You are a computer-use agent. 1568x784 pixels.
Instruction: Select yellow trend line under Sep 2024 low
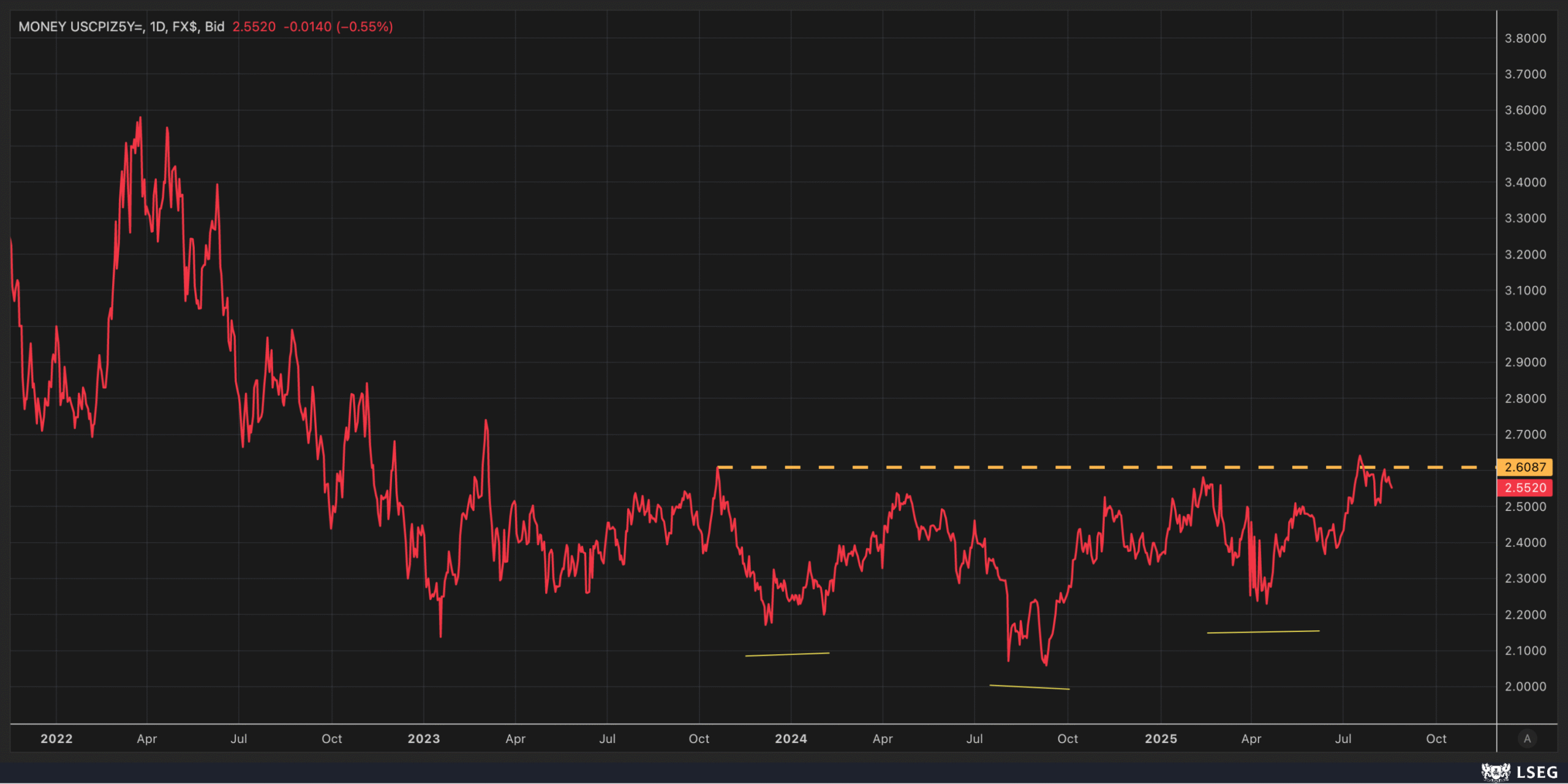point(1030,687)
